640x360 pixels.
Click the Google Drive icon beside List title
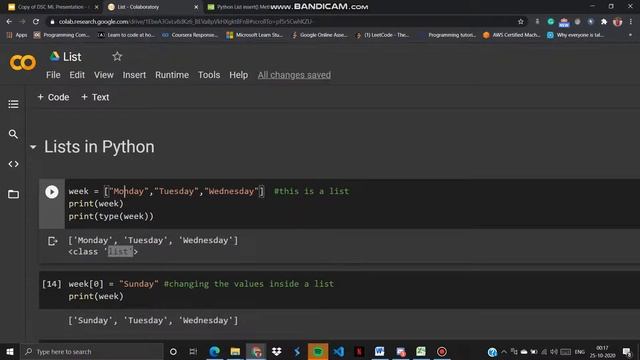click(x=55, y=56)
